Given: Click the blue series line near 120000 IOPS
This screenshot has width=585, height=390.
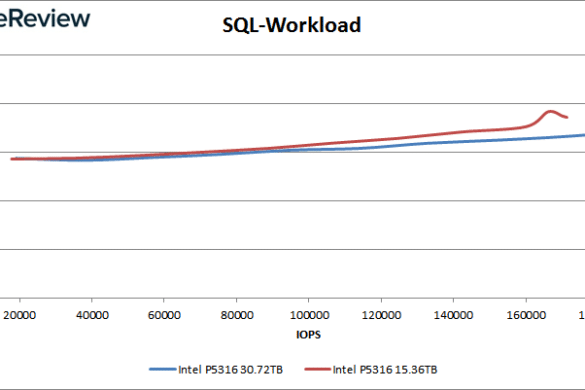Looking at the screenshot, I should point(381,147).
